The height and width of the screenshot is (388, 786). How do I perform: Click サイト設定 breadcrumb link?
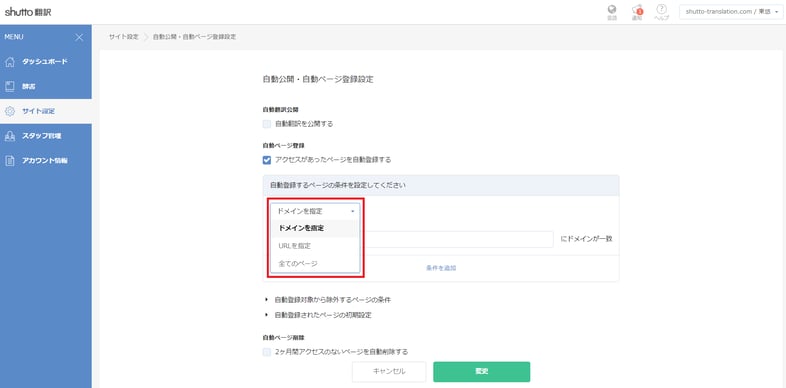[x=123, y=37]
